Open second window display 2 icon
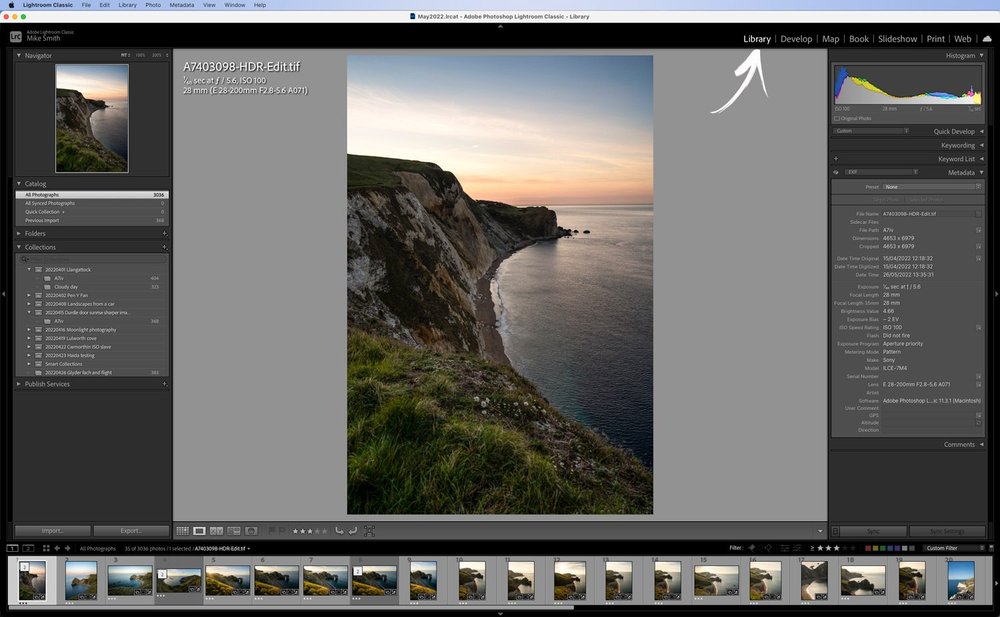This screenshot has height=617, width=1000. point(28,548)
